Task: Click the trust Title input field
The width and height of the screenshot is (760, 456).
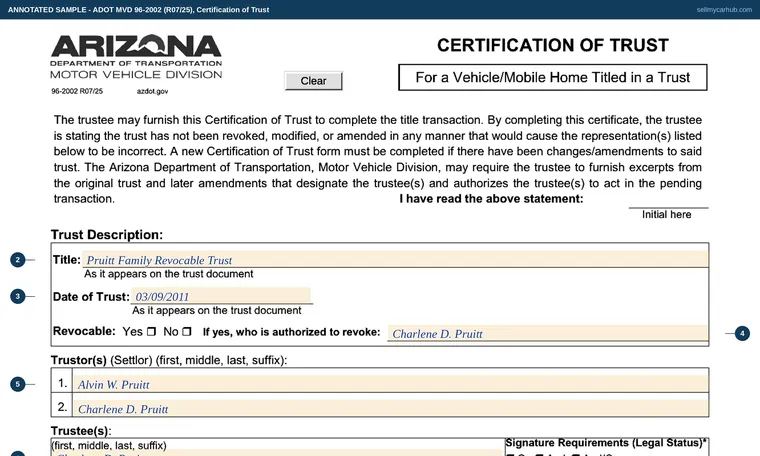Action: point(395,259)
